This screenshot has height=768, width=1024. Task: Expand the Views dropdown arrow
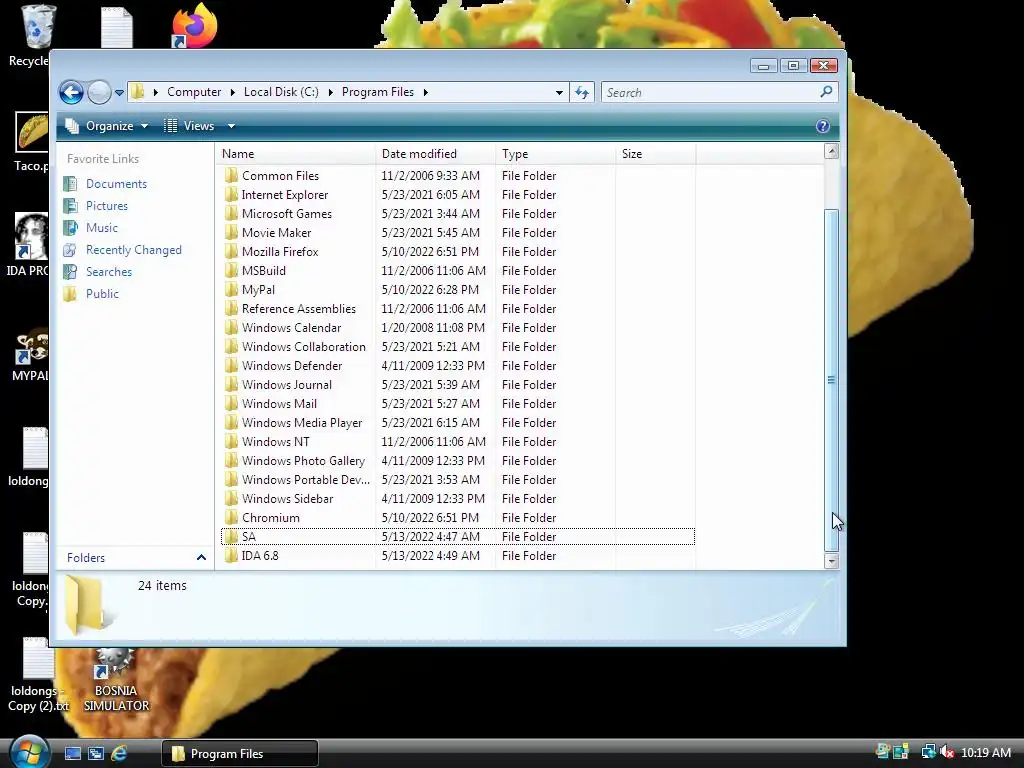[231, 126]
